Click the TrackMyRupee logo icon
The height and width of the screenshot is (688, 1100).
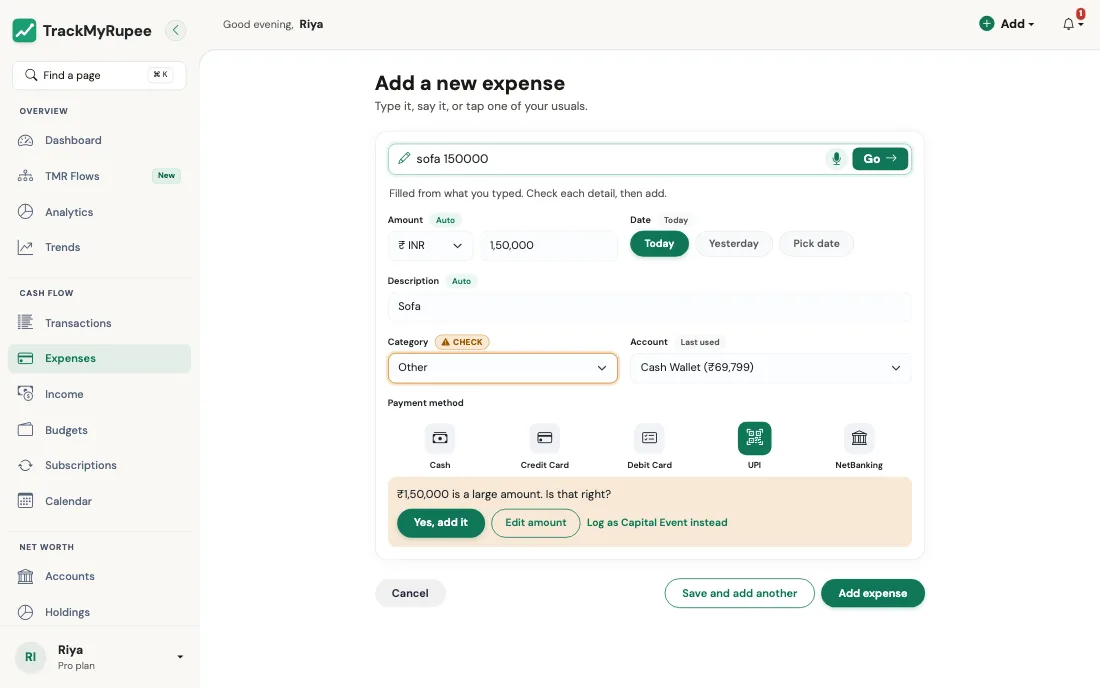[x=25, y=30]
